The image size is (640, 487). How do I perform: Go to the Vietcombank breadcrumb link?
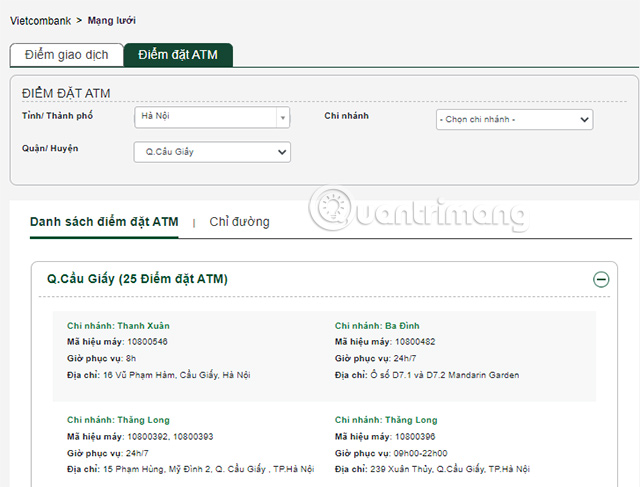(40, 21)
